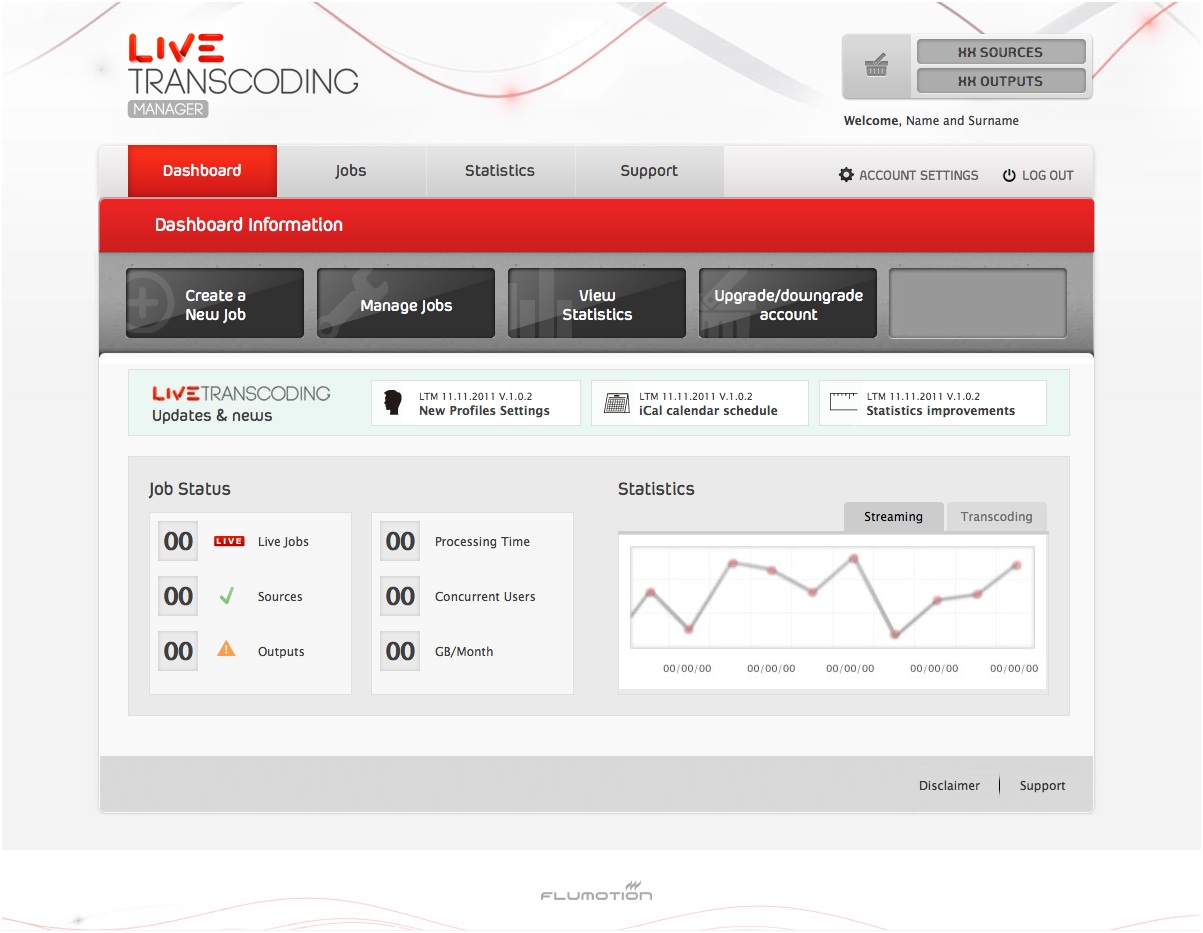This screenshot has width=1203, height=933.
Task: Click the Live Jobs 00 counter
Action: pyautogui.click(x=178, y=541)
